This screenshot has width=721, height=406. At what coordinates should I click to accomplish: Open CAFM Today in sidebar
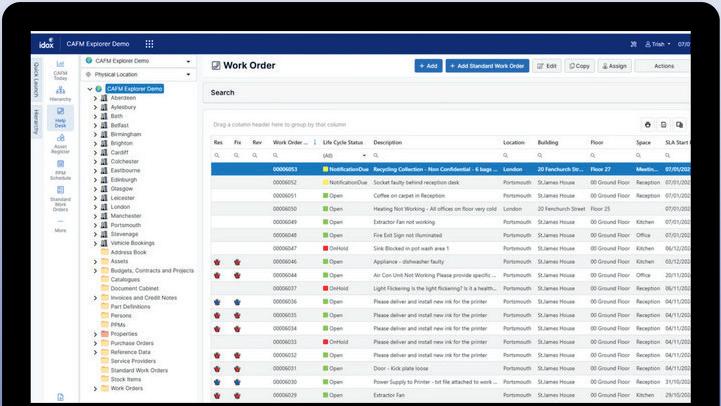click(60, 70)
